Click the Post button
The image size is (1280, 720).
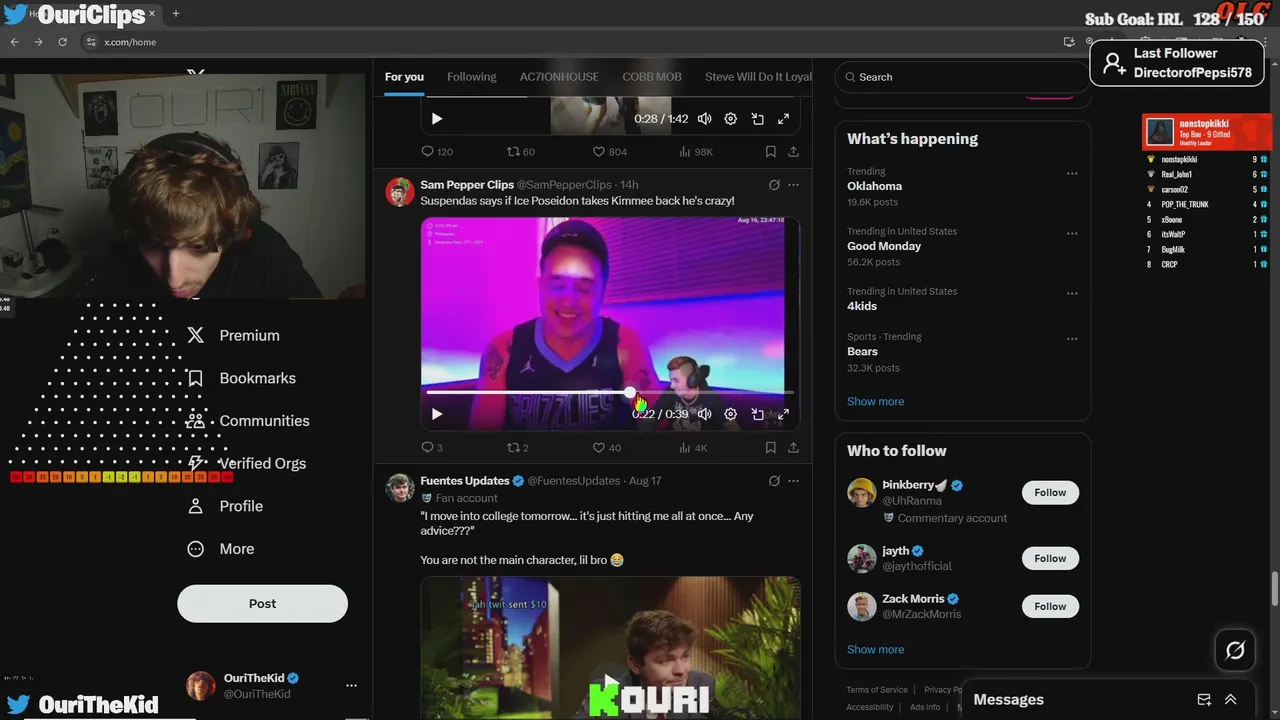[262, 604]
